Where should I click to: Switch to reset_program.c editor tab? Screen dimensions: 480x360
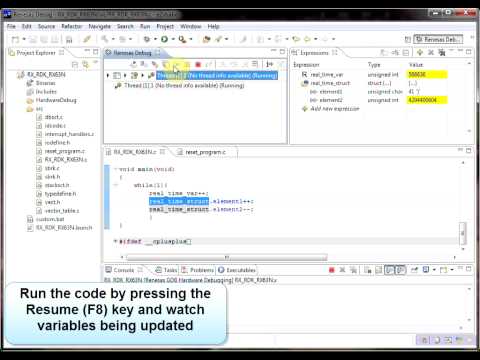pyautogui.click(x=205, y=152)
